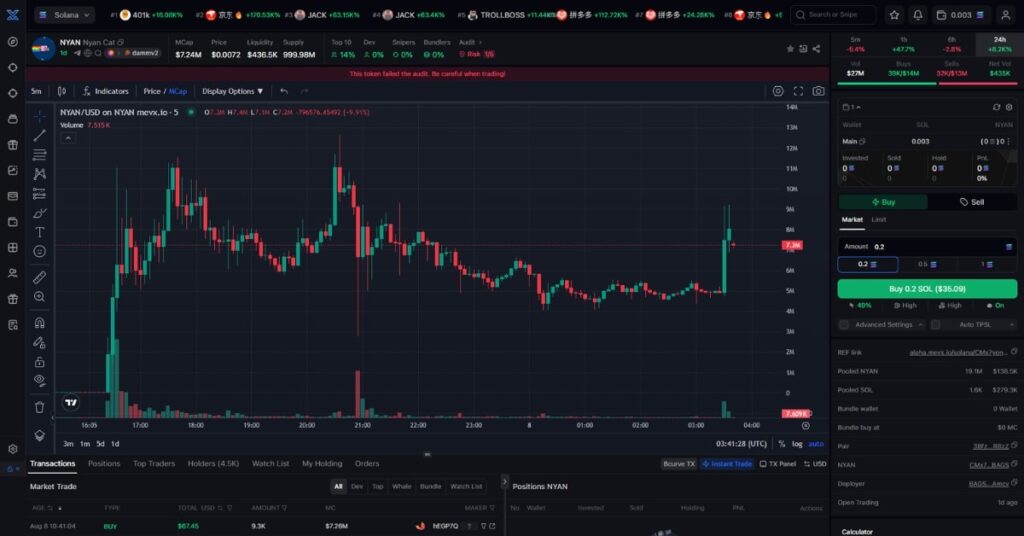
Task: Switch the chart to fullscreen mode
Action: pos(798,91)
